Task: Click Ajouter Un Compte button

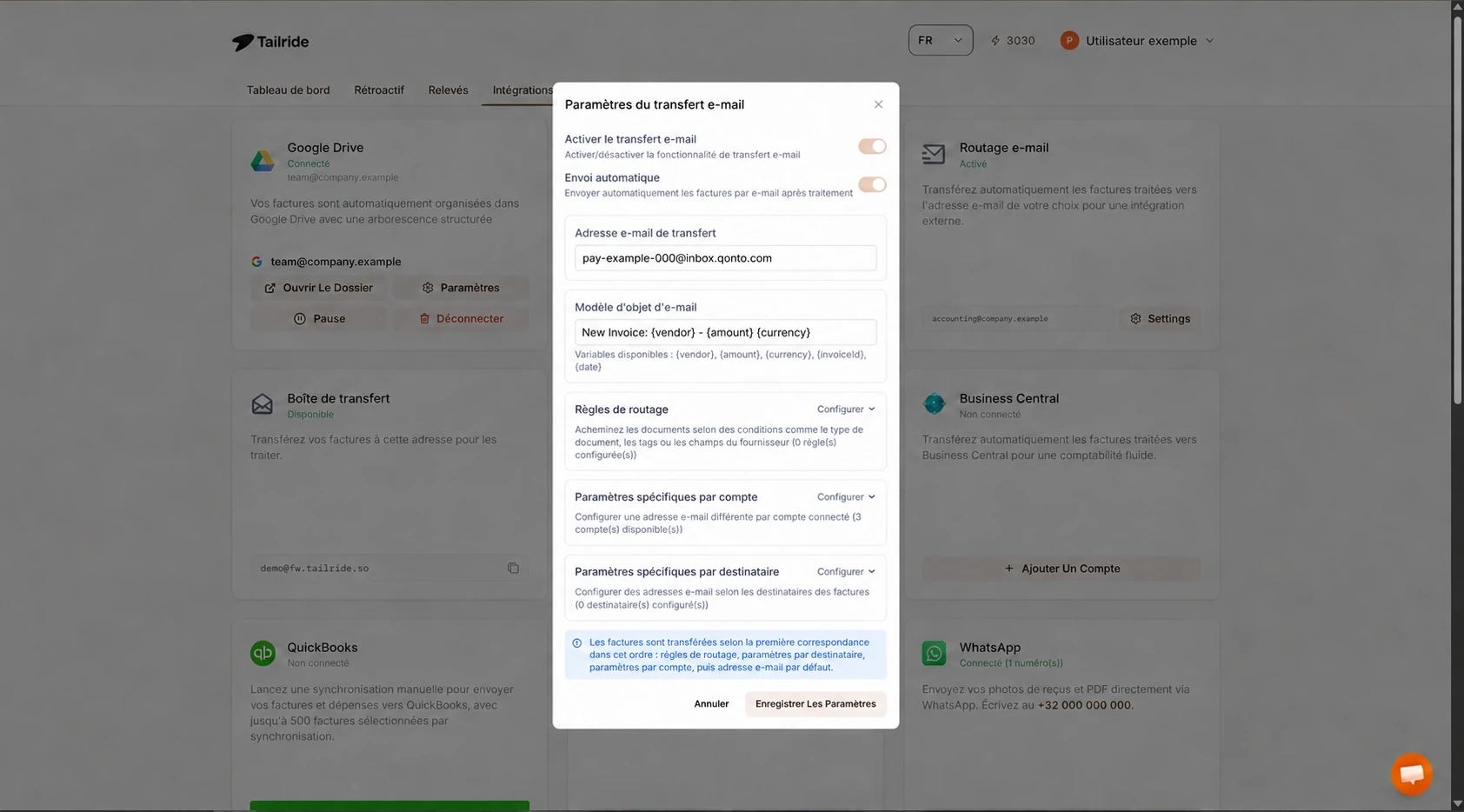Action: 1061,569
